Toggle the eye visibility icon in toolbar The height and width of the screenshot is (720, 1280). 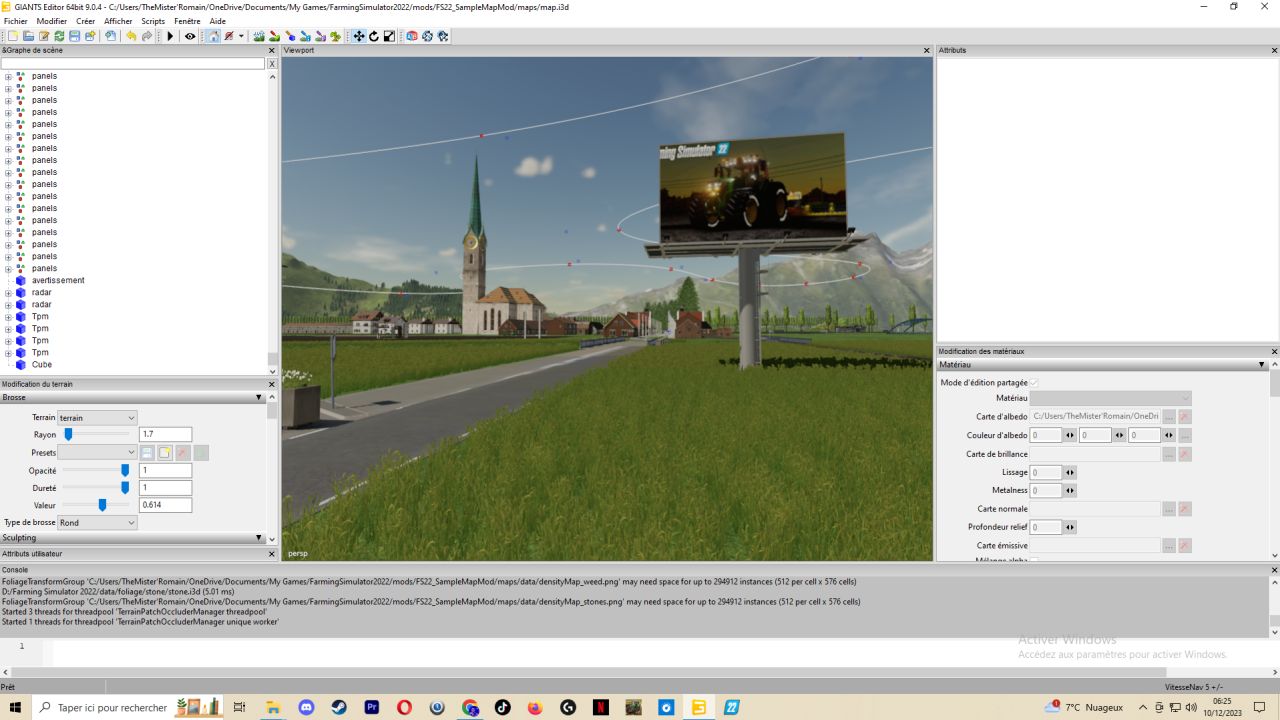click(190, 36)
